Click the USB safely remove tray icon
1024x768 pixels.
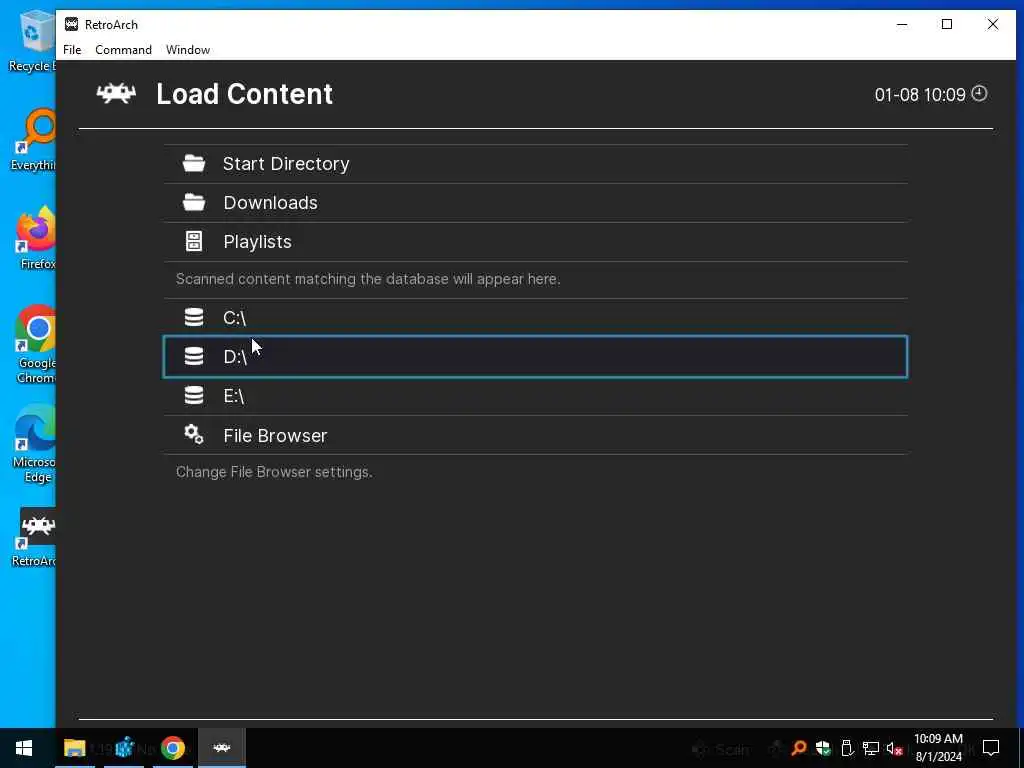tap(847, 748)
